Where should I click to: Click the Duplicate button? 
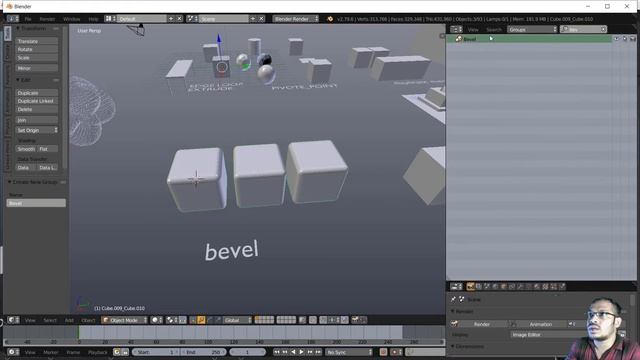37,93
